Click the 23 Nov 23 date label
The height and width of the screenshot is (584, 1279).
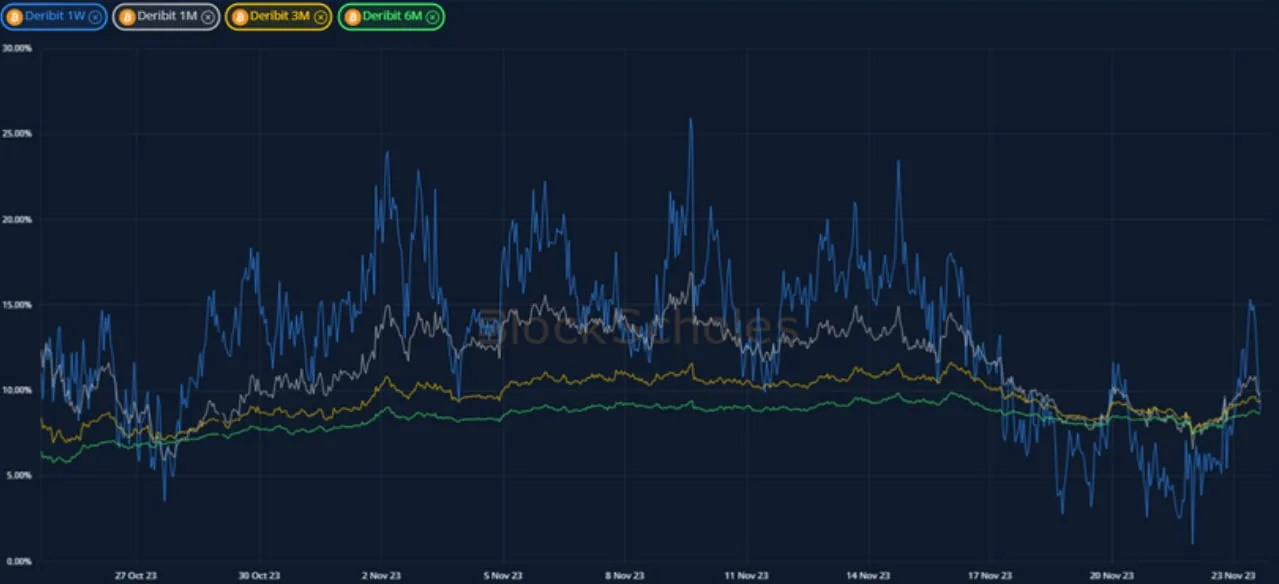1234,575
